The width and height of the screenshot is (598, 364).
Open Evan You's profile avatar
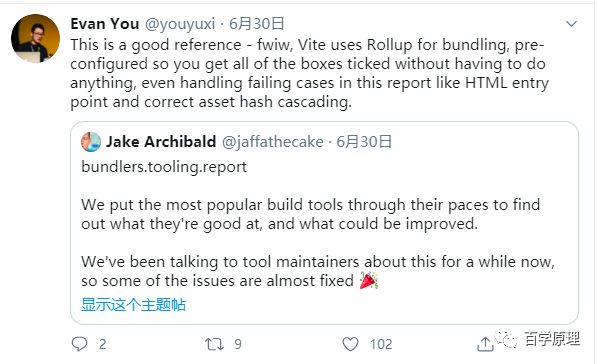[x=35, y=38]
